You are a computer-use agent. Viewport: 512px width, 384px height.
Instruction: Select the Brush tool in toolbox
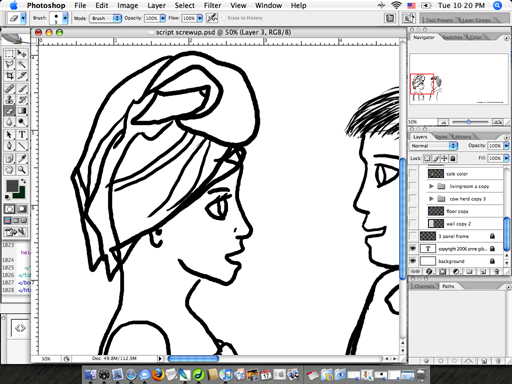click(22, 88)
